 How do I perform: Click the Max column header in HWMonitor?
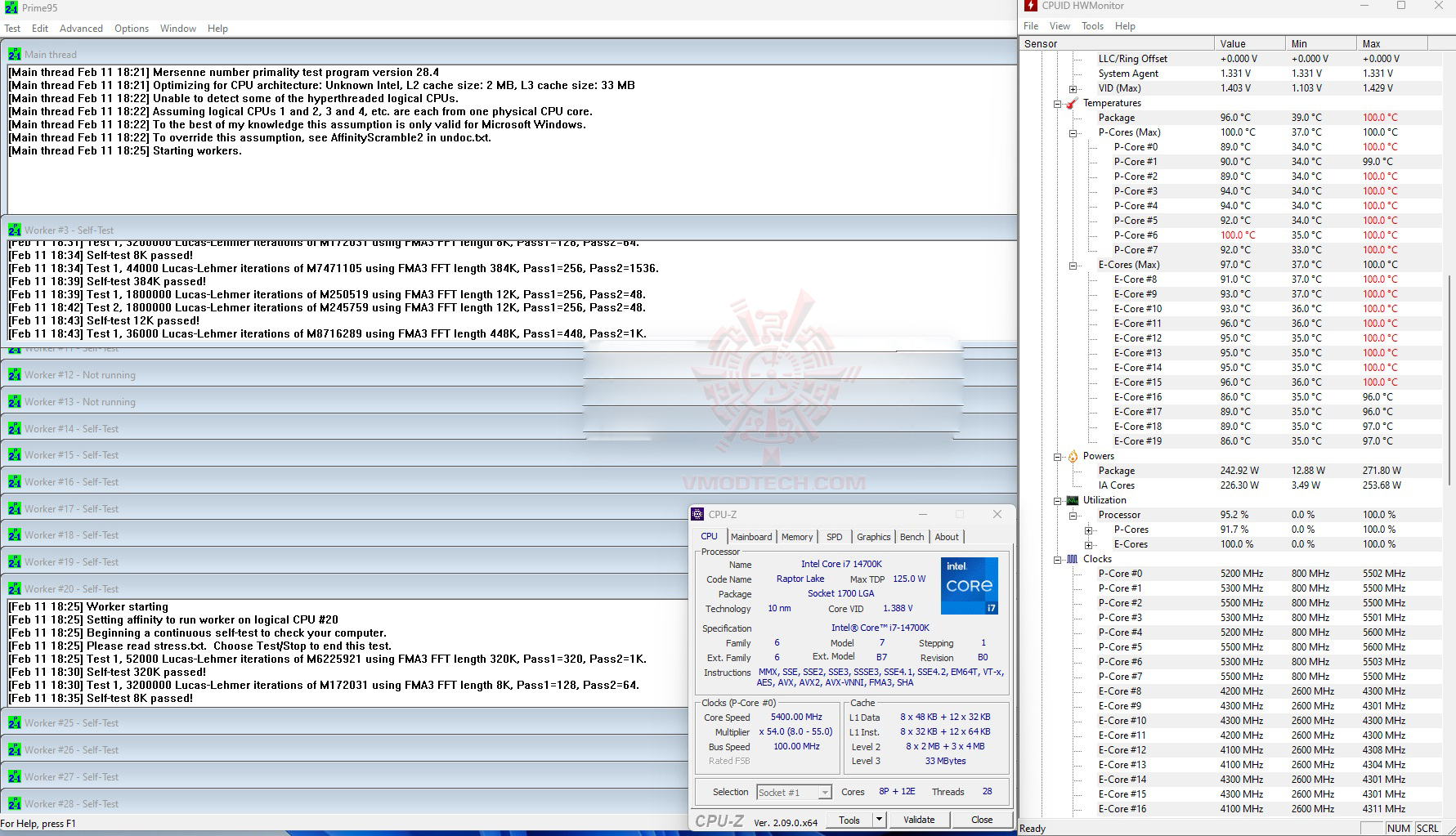point(1392,43)
